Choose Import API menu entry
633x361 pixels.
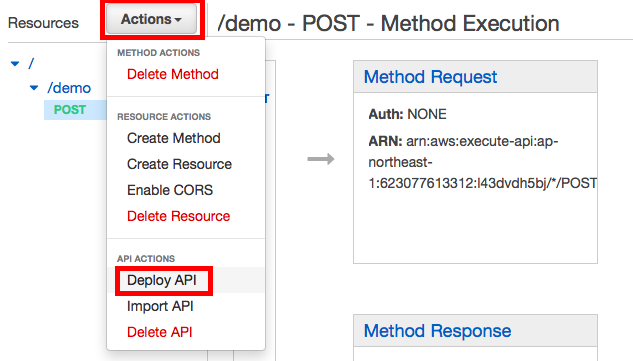pyautogui.click(x=160, y=306)
